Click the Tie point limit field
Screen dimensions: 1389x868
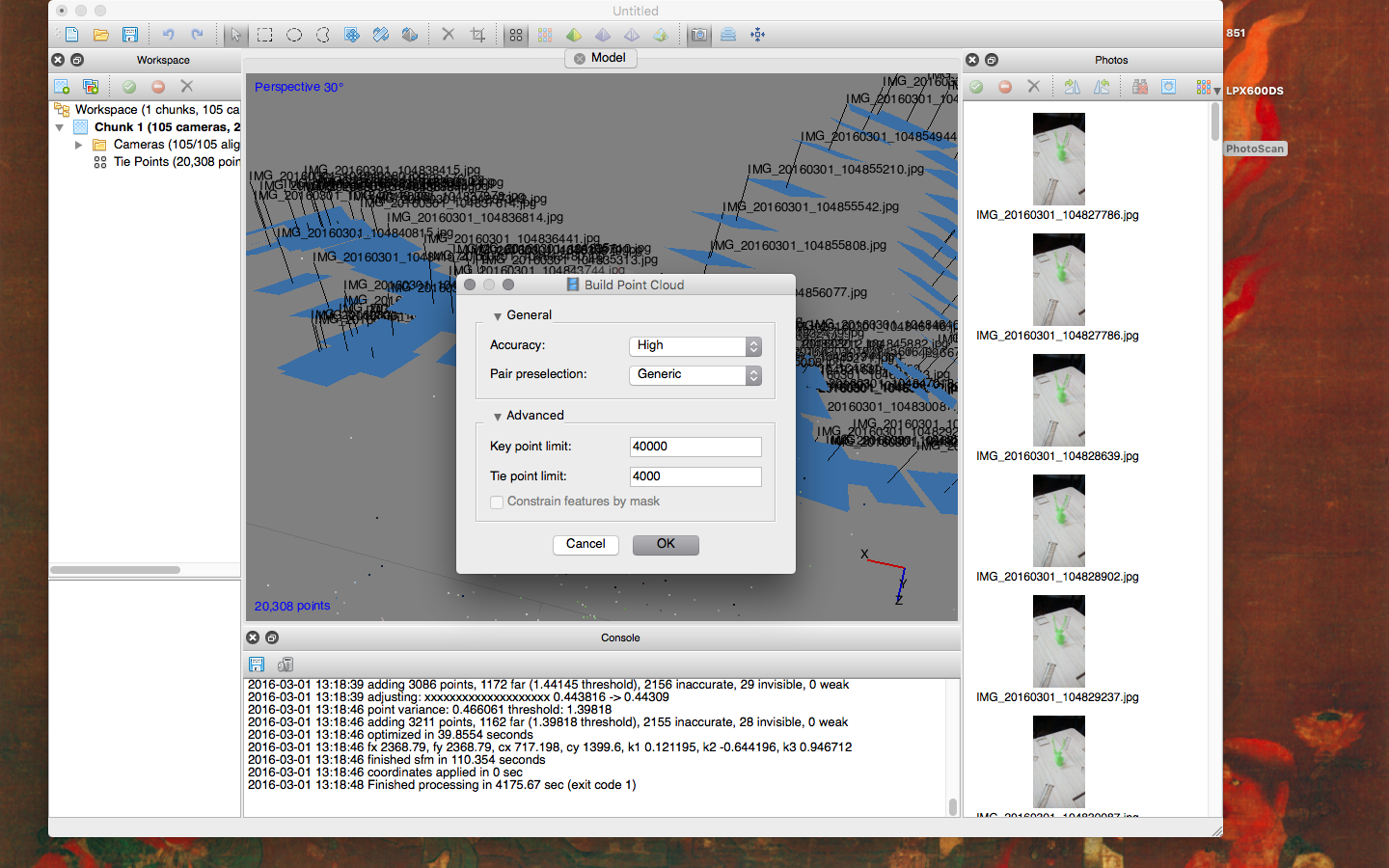tap(695, 476)
